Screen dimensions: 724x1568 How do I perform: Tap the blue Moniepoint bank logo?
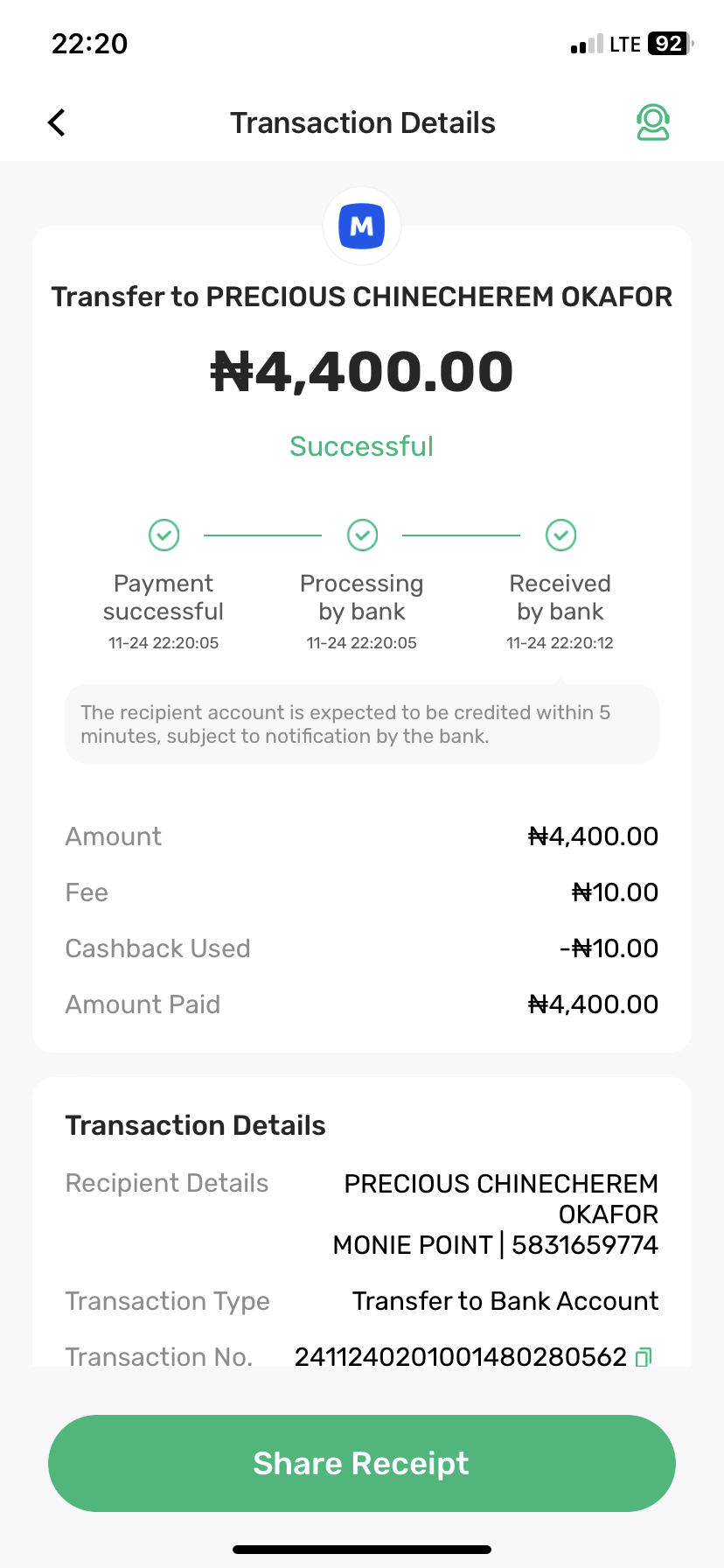pos(362,227)
